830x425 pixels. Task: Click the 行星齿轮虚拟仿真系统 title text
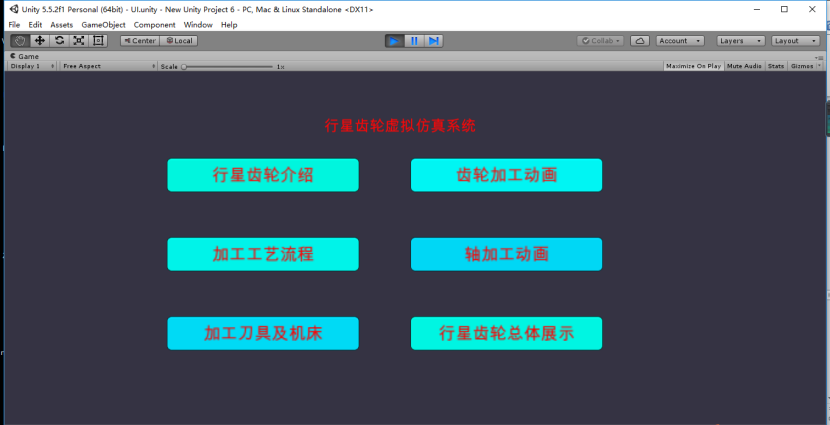[x=400, y=126]
